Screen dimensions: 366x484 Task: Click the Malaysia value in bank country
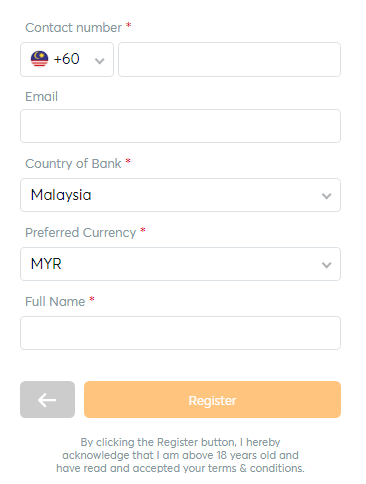(61, 195)
